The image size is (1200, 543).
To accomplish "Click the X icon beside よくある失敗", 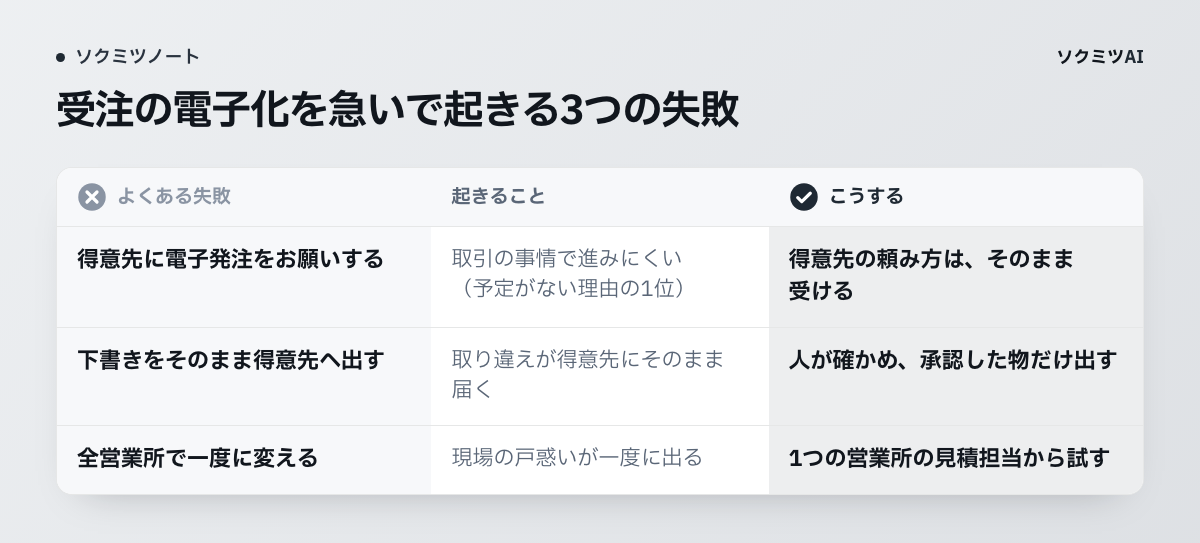I will point(92,197).
